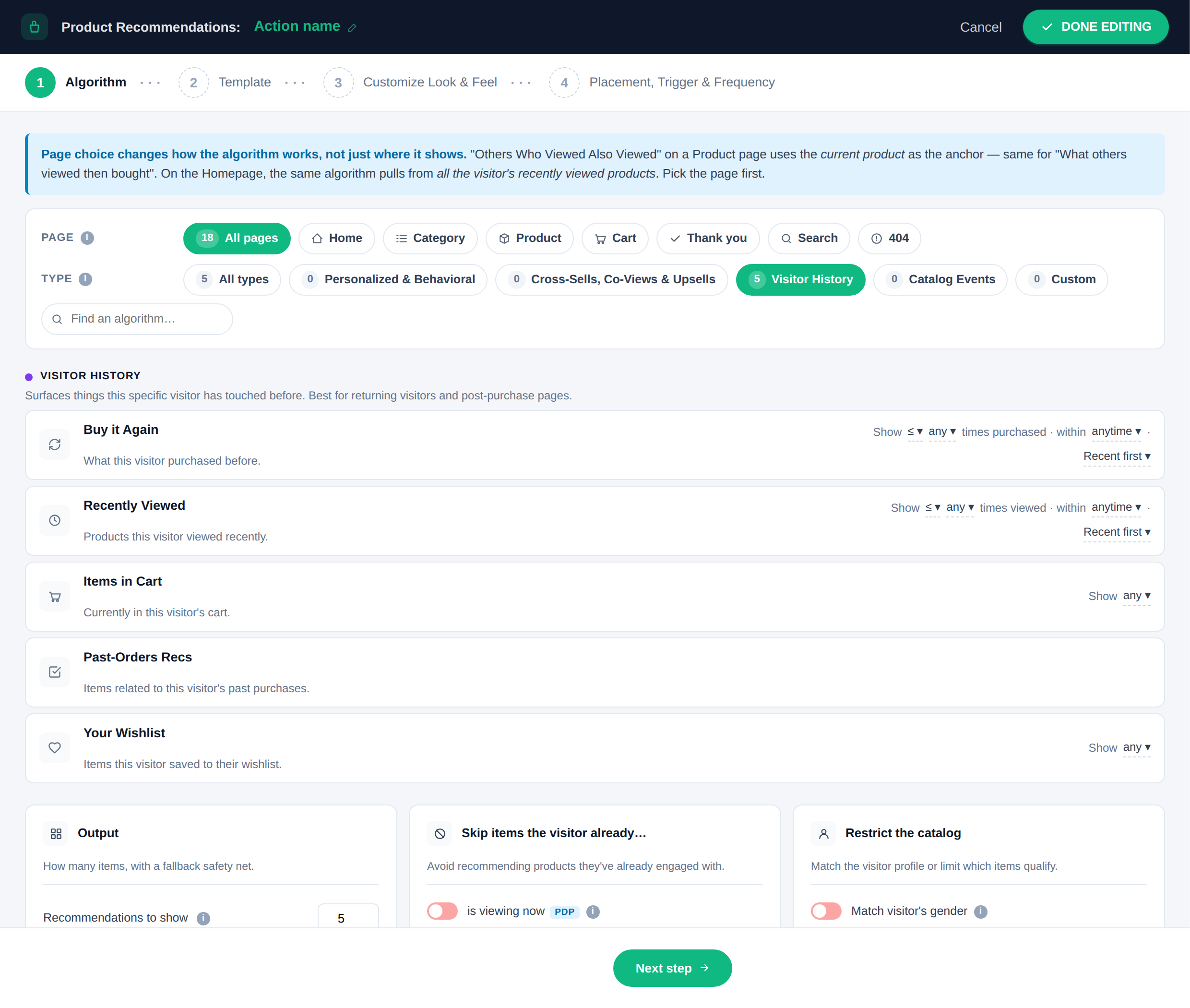Click the Output grid icon
The width and height of the screenshot is (1190, 1008).
[x=56, y=834]
